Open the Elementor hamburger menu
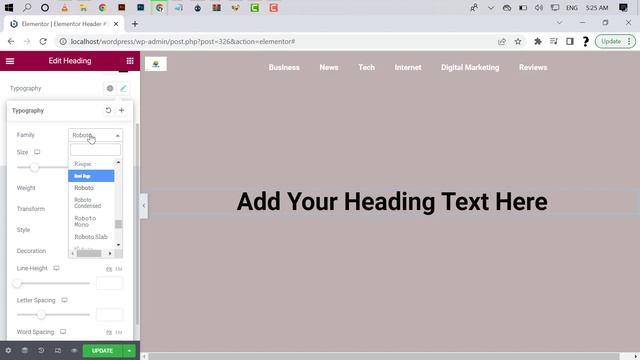 [x=10, y=61]
